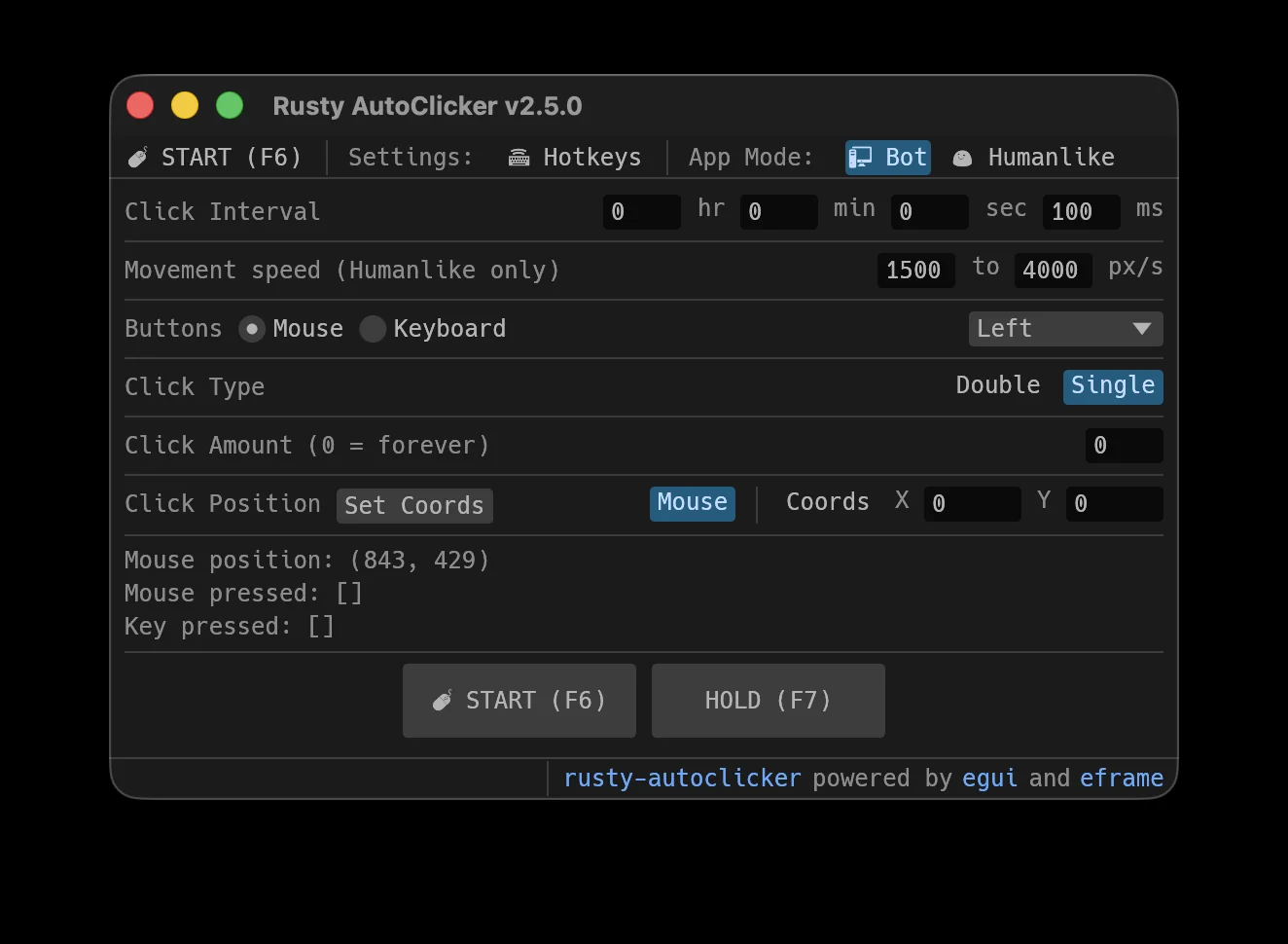
Task: Switch to Humanlike mode face icon
Action: (962, 158)
